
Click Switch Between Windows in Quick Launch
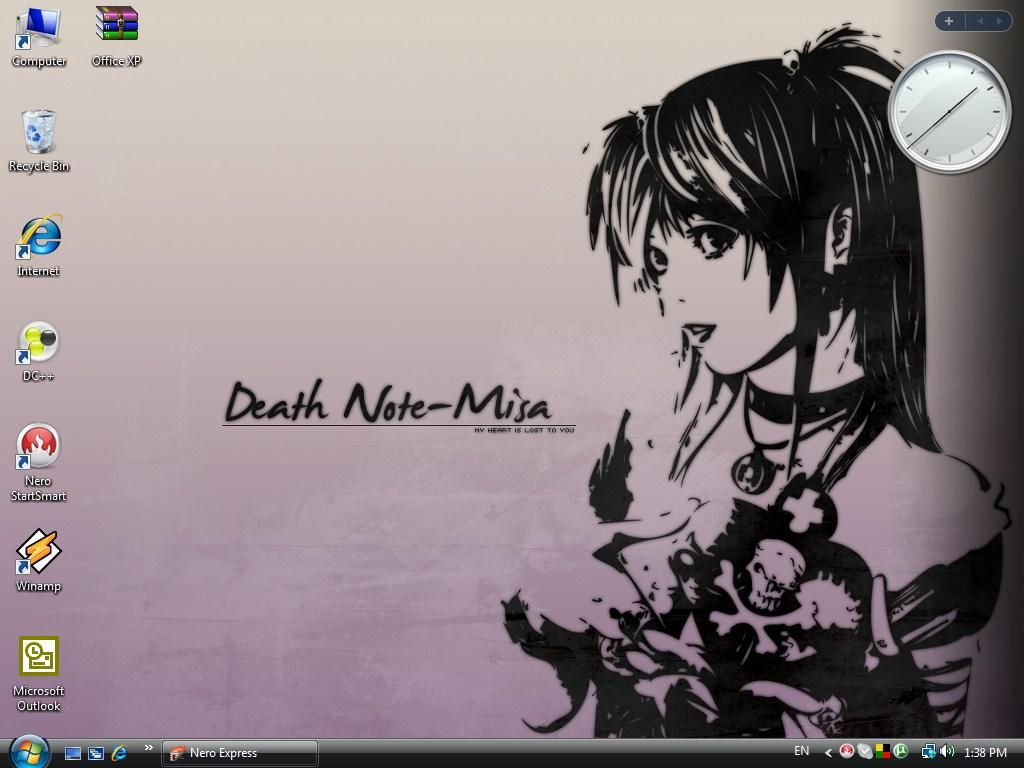pyautogui.click(x=95, y=753)
